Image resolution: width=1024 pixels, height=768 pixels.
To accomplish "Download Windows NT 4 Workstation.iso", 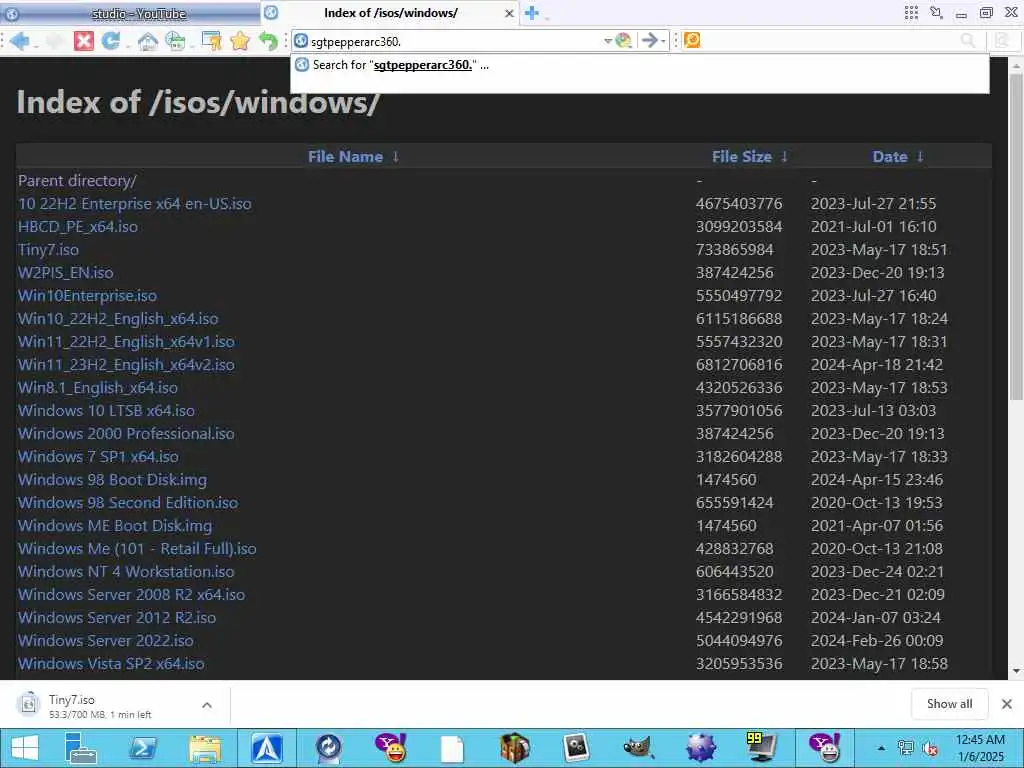I will tap(126, 571).
